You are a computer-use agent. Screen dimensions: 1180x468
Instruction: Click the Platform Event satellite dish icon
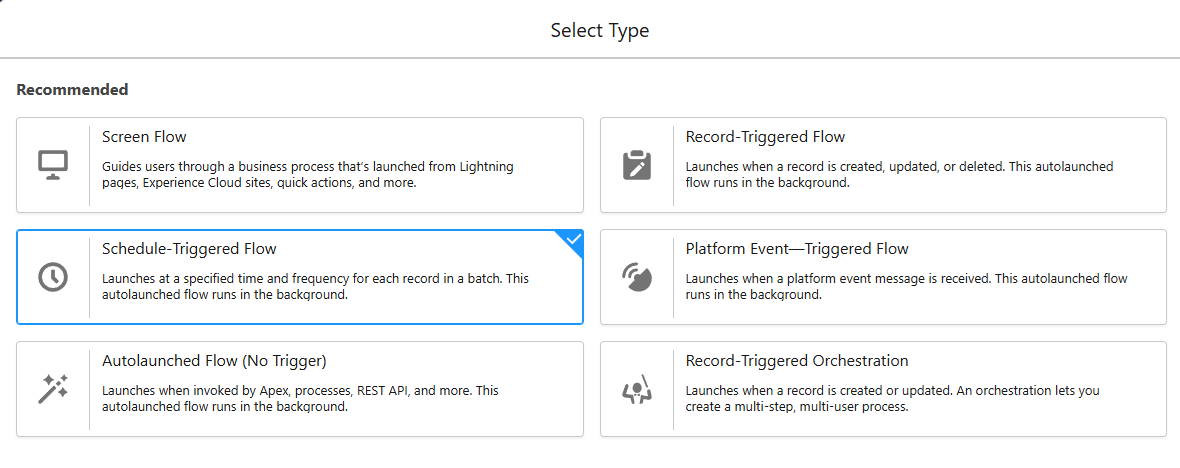tap(637, 277)
